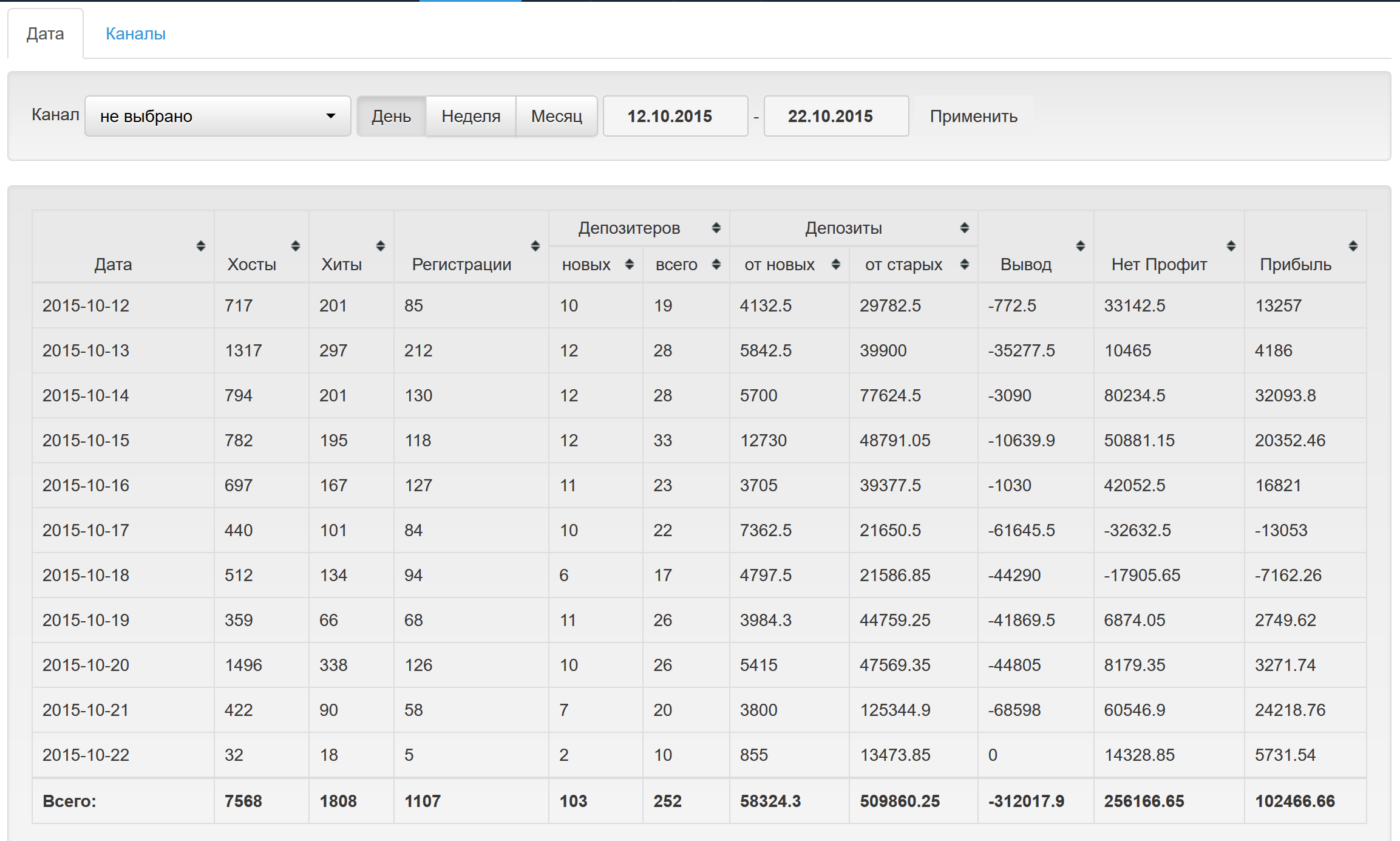Click от старых sort arrows
This screenshot has height=841, width=1400.
click(964, 264)
